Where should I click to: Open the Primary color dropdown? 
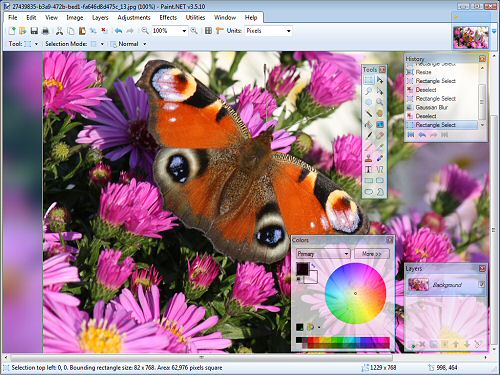click(x=323, y=254)
